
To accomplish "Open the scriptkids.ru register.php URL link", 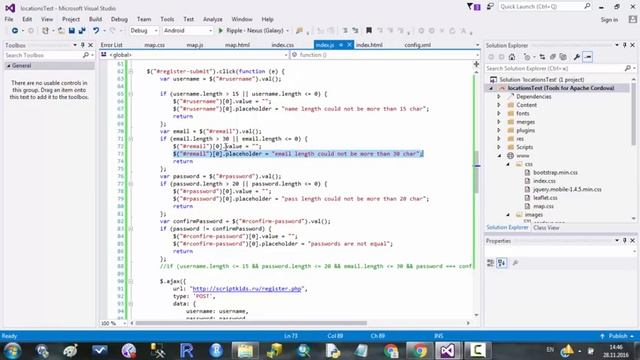I will (247, 289).
